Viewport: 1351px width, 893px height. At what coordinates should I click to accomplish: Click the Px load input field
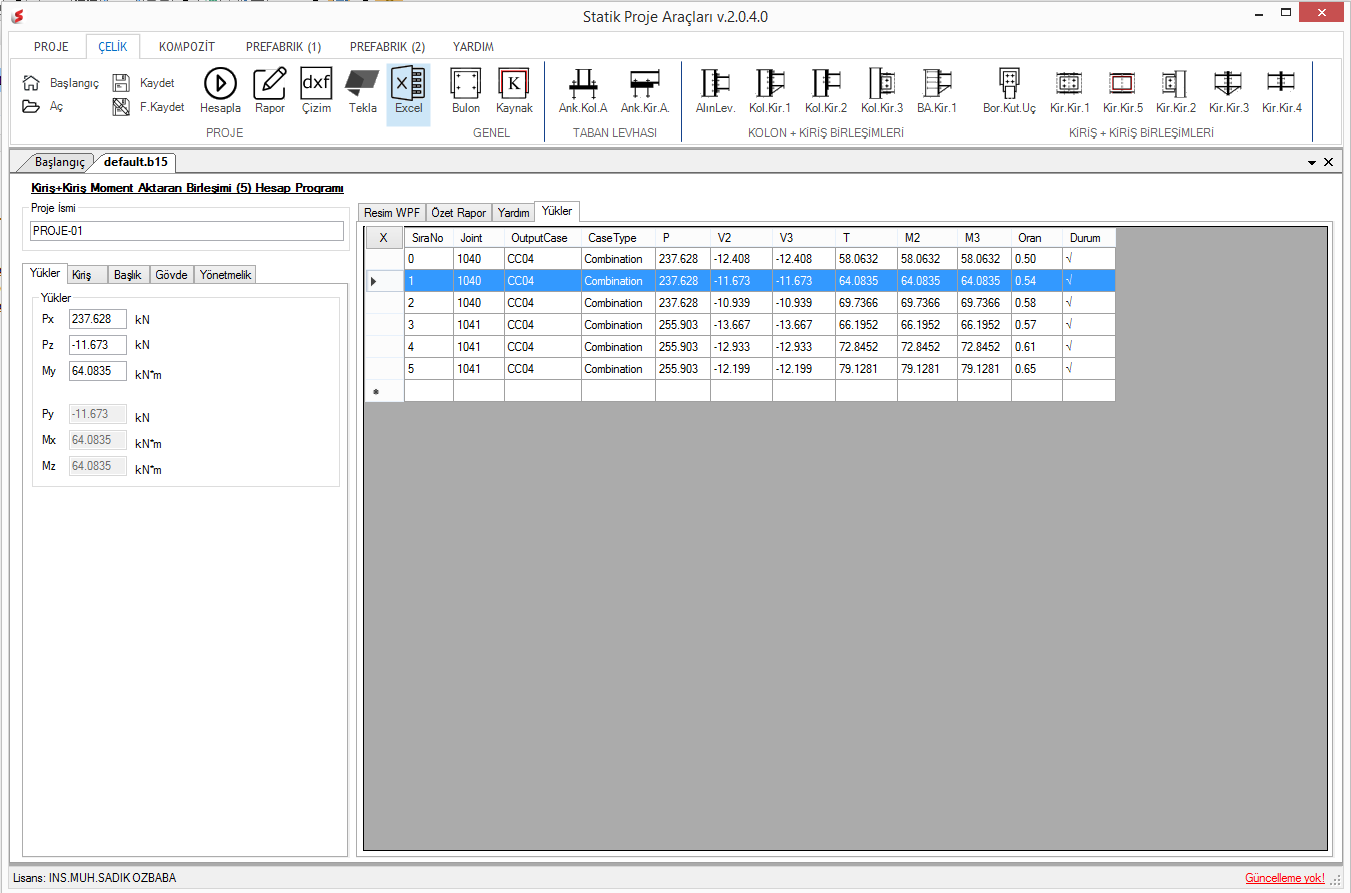(98, 319)
